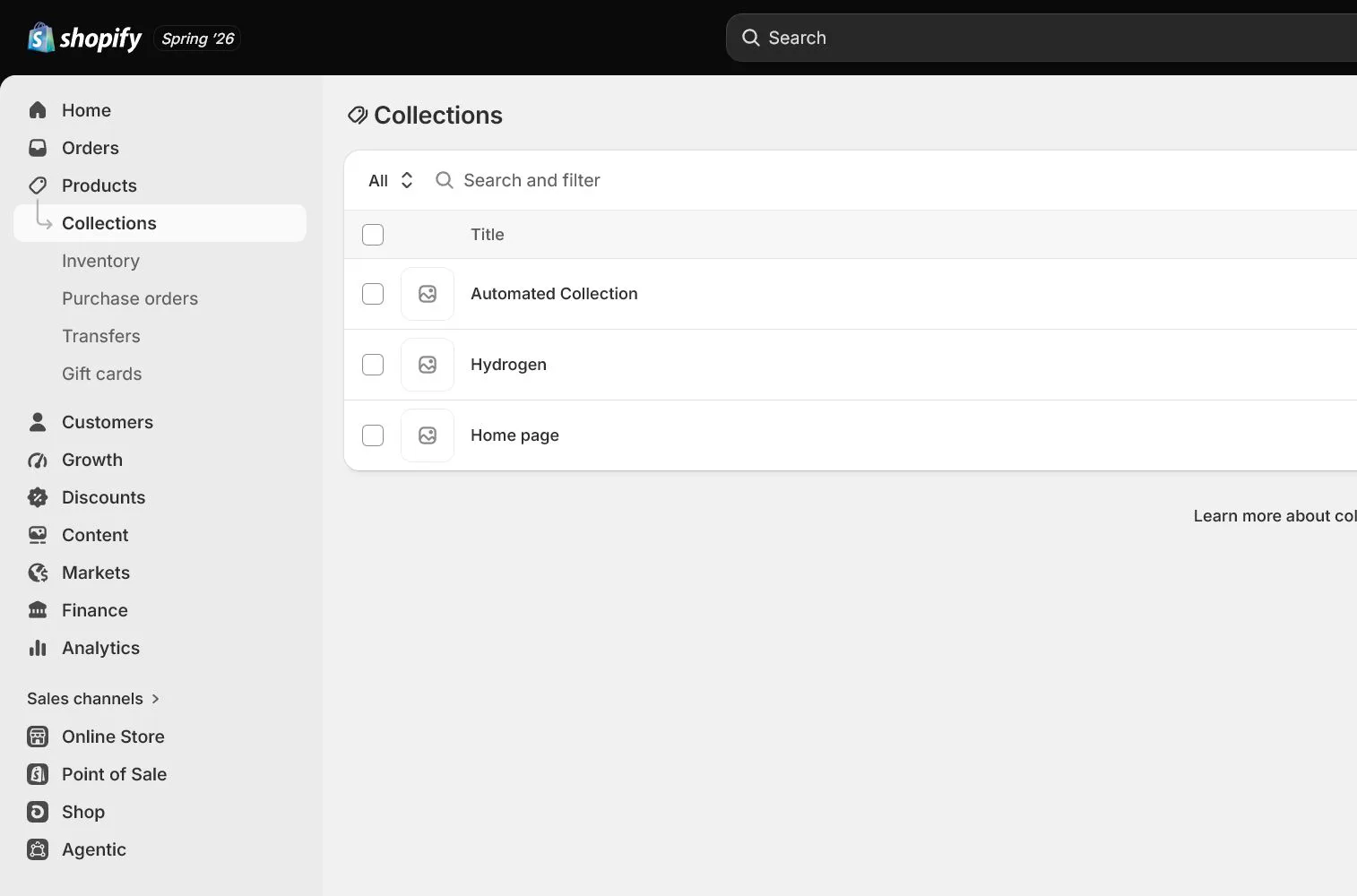Click the Shop channel icon
The width and height of the screenshot is (1357, 896).
click(38, 812)
